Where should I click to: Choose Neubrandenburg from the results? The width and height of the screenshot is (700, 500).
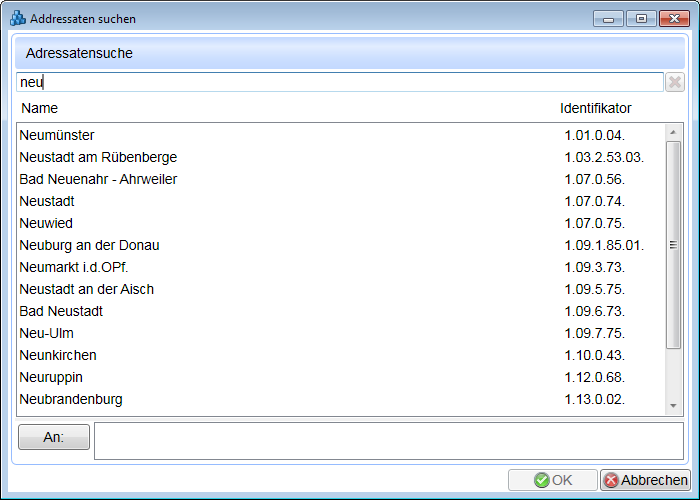70,399
